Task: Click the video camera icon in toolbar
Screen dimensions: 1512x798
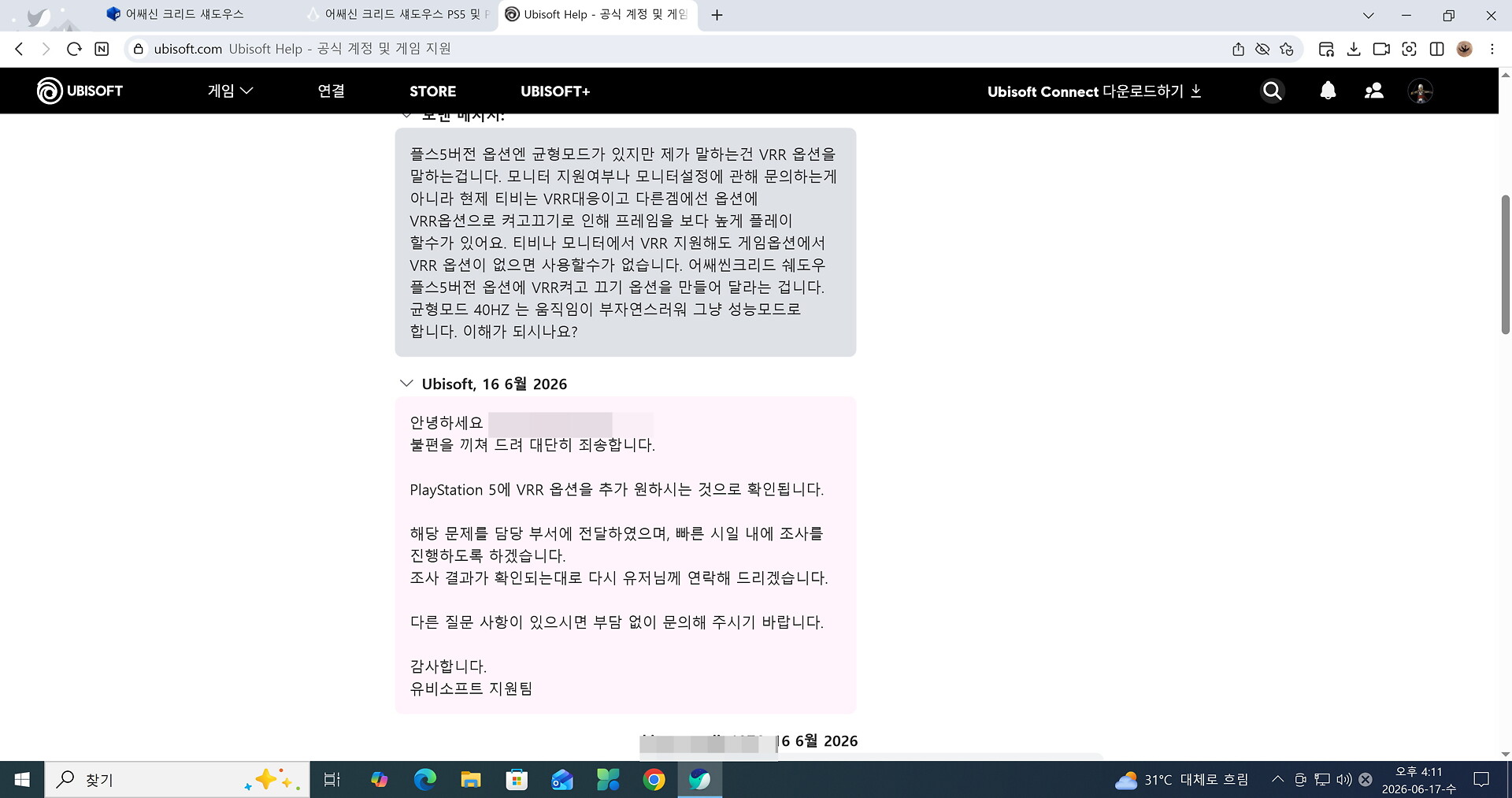Action: (1381, 49)
